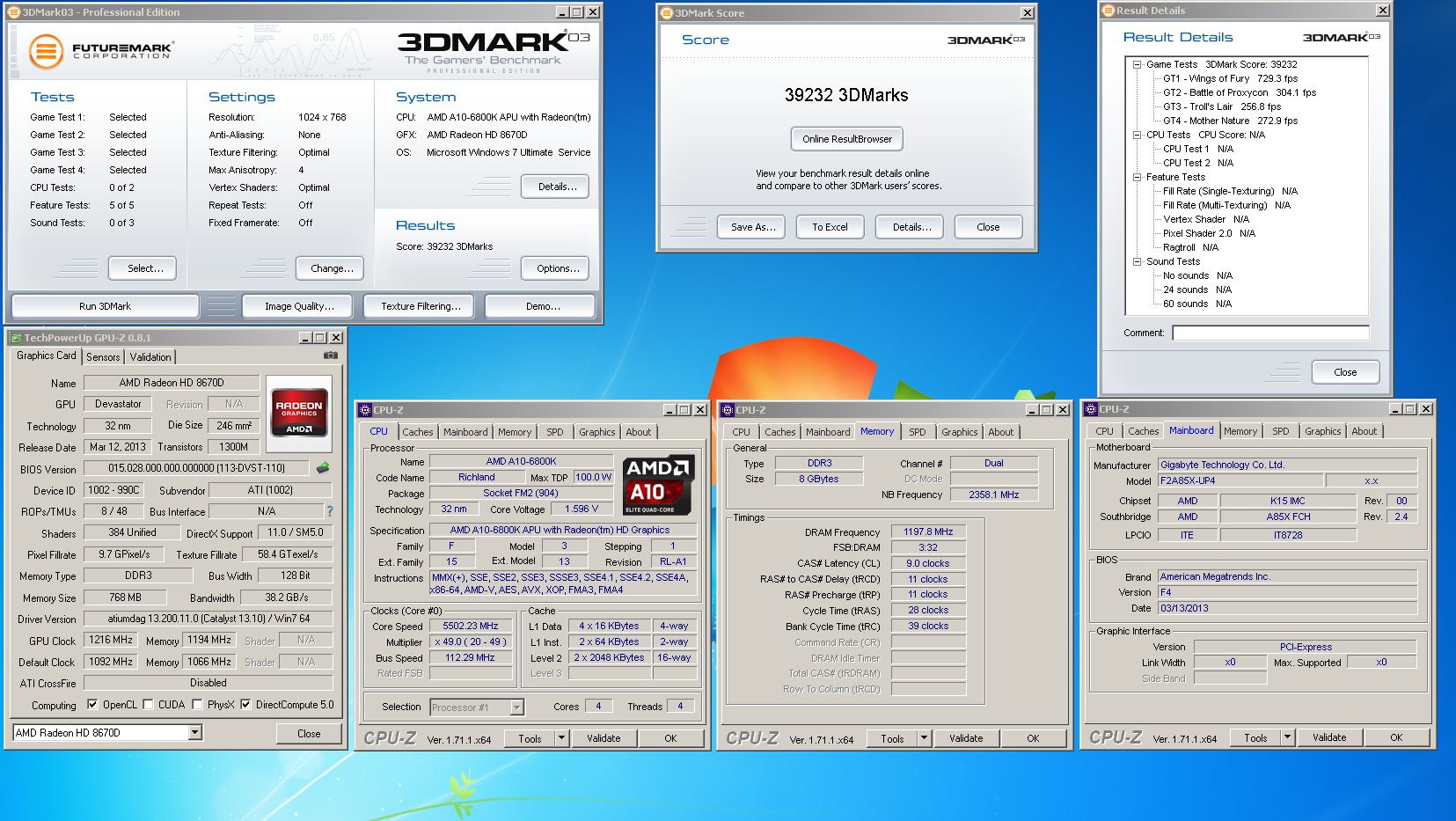
Task: Click Close button in Result Details window
Action: 1345,372
